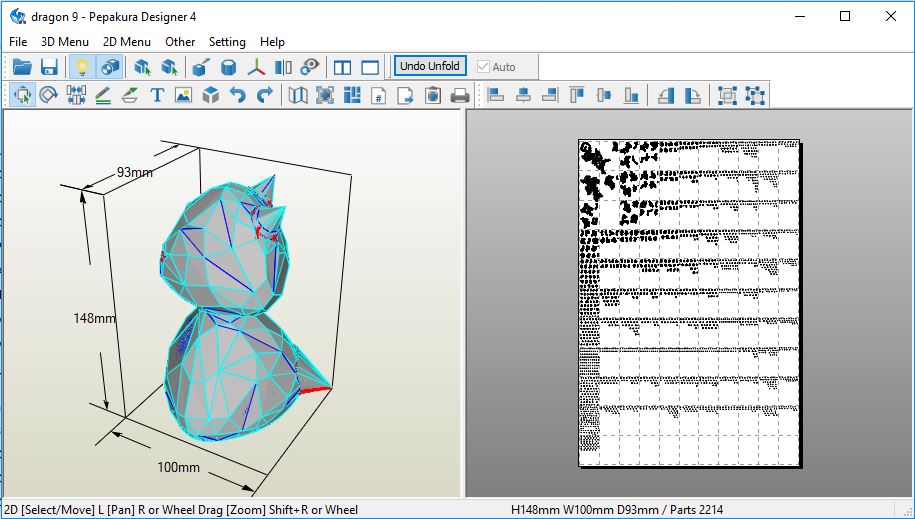Click the mirror/flip bars icon
The height and width of the screenshot is (519, 915).
tap(284, 67)
